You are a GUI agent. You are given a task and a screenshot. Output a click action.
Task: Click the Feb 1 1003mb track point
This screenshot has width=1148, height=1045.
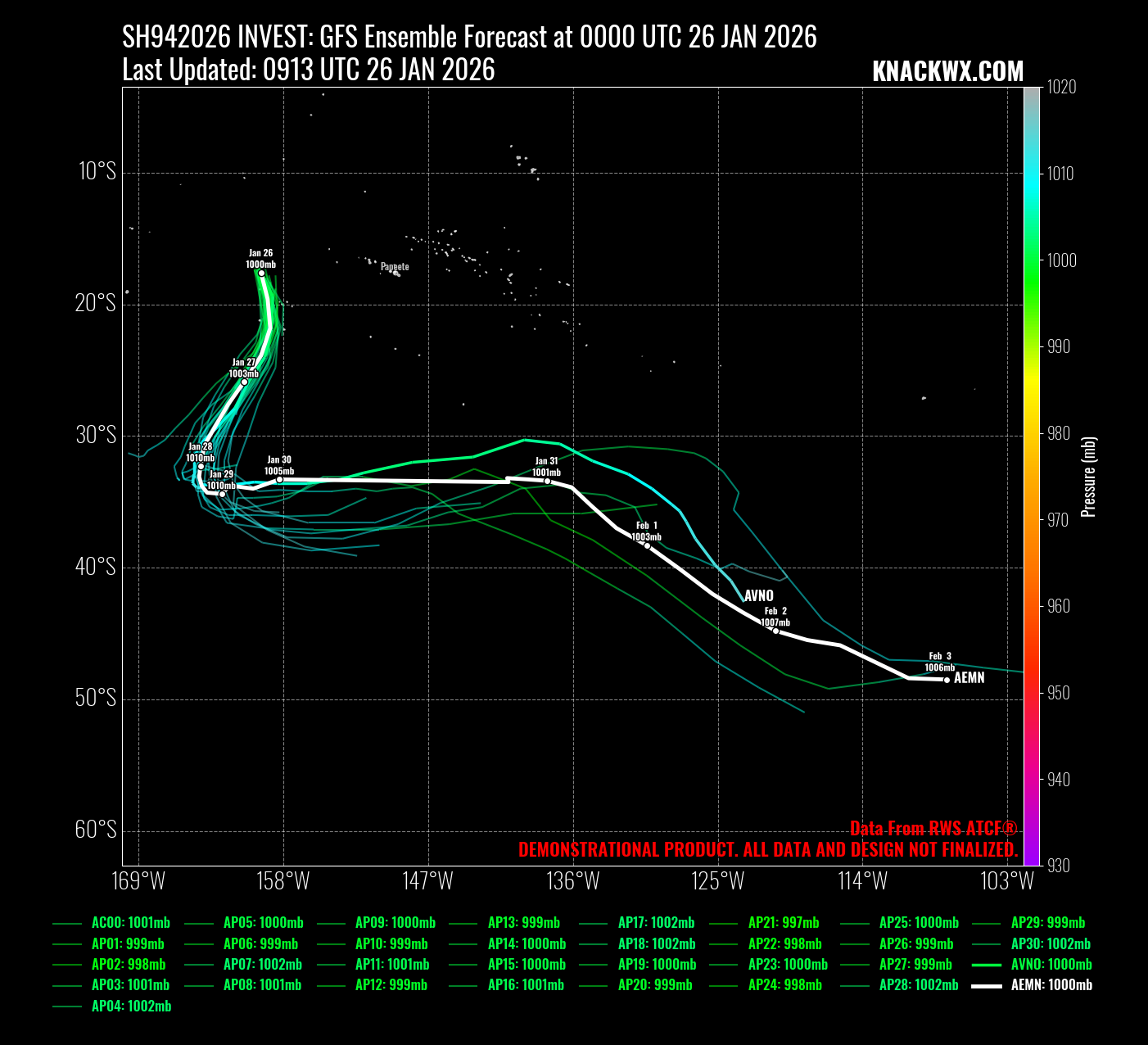[x=647, y=545]
